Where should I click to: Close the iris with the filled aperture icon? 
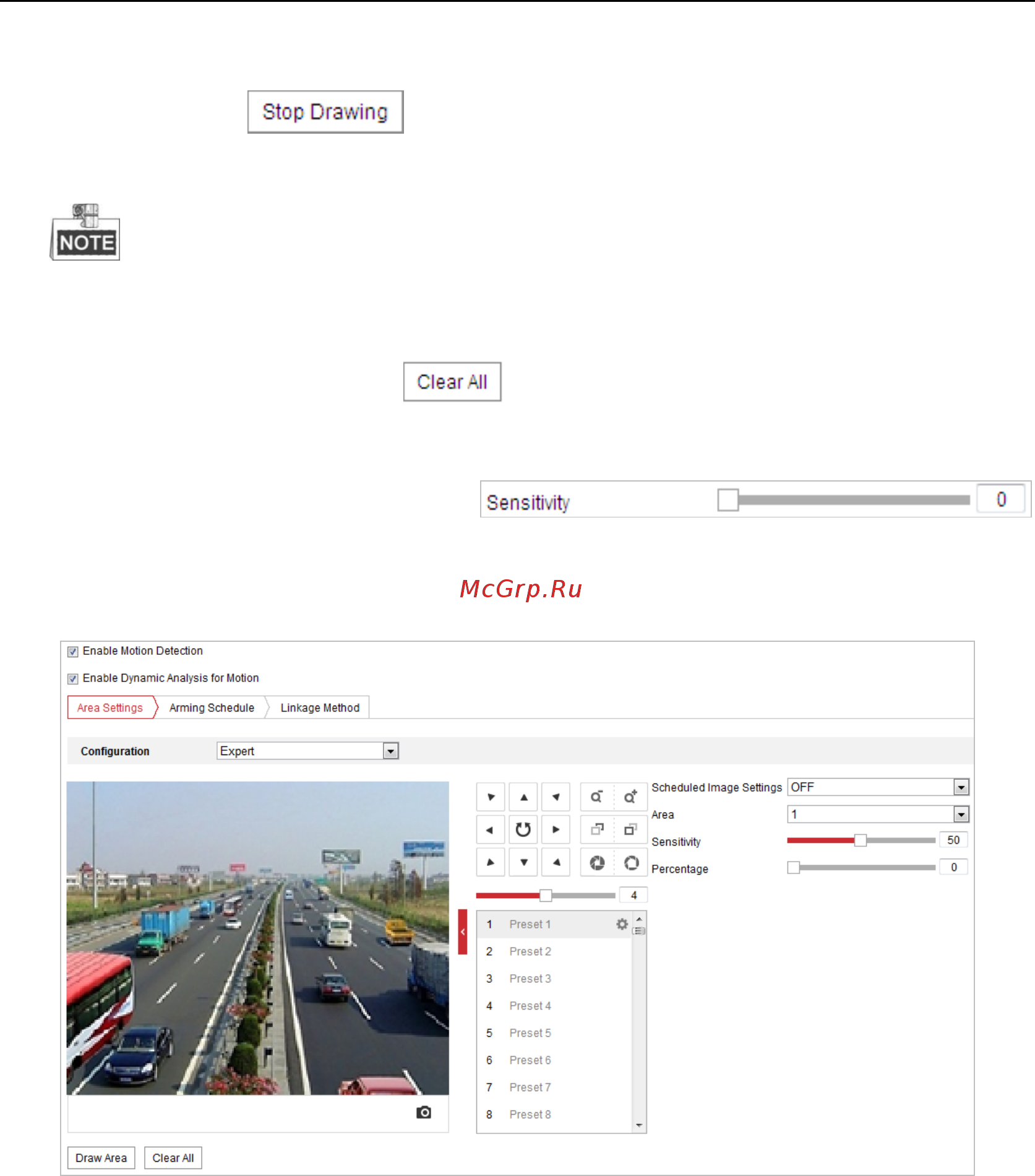[596, 862]
